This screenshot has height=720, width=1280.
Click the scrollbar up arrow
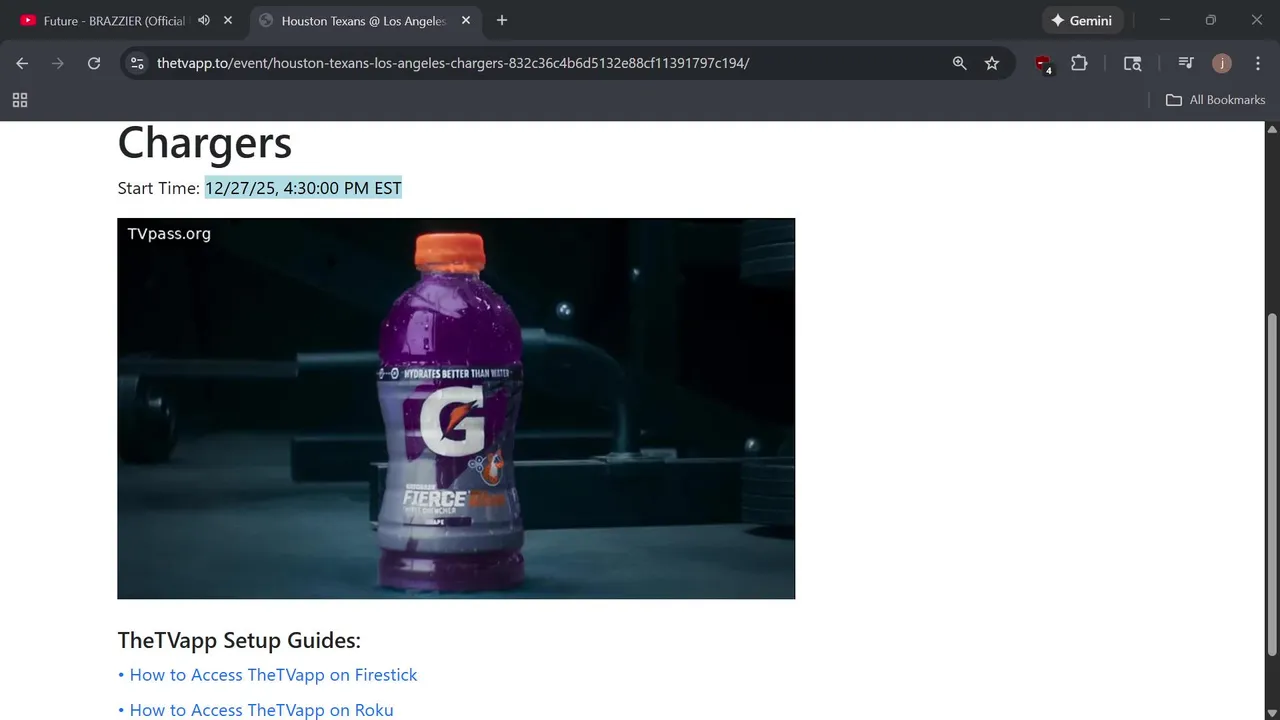click(x=1272, y=129)
